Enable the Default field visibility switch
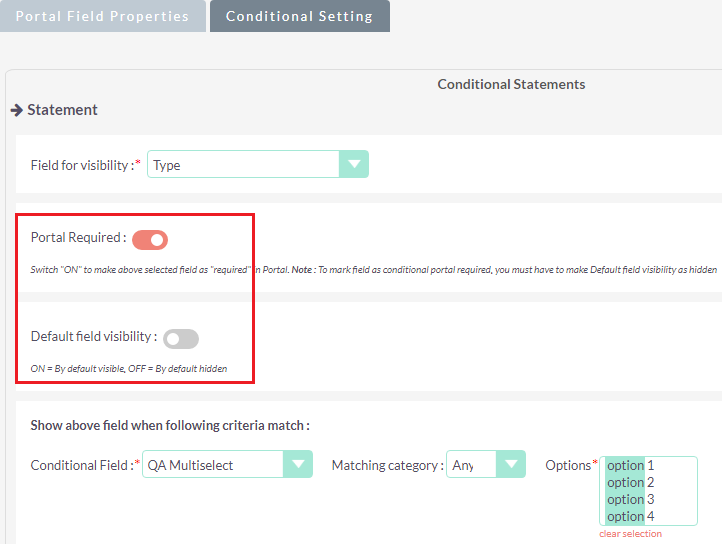The width and height of the screenshot is (722, 544). coord(181,339)
